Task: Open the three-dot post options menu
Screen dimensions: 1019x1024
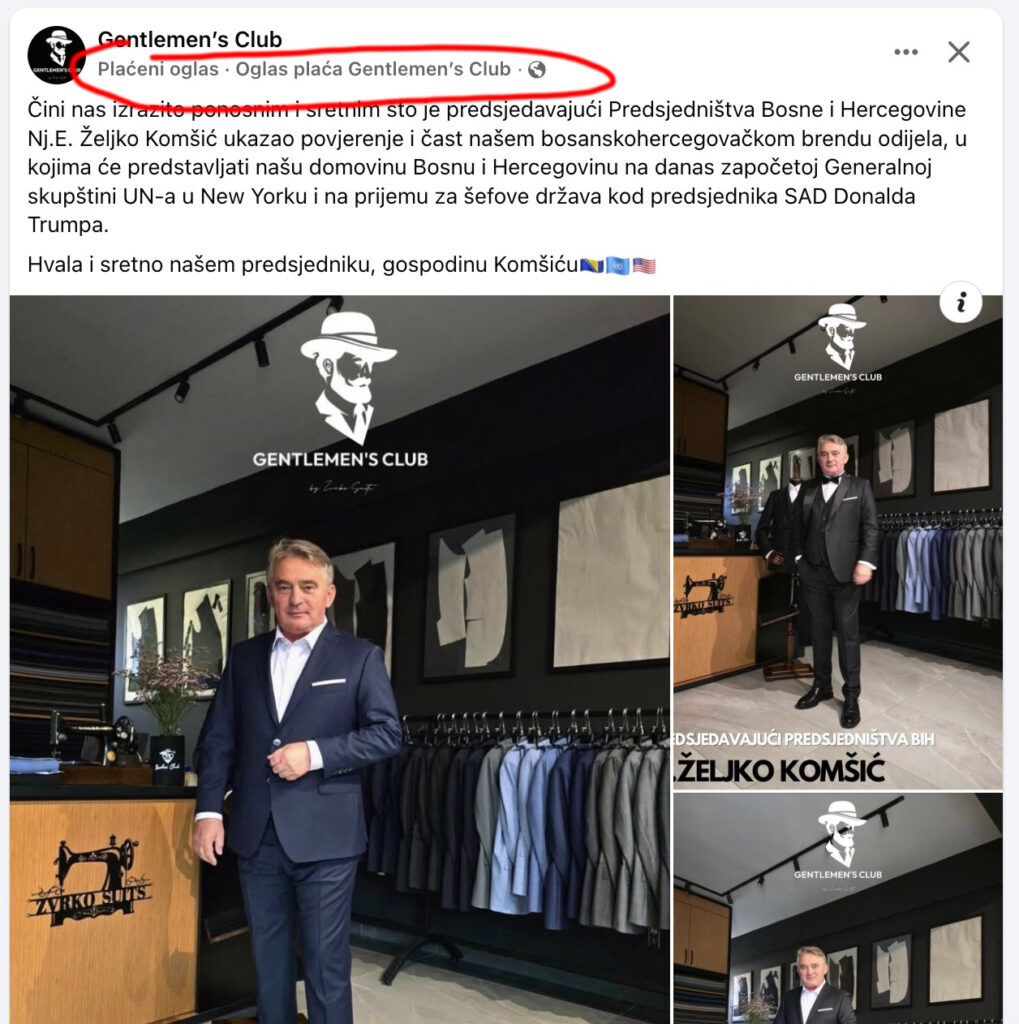Action: [x=906, y=52]
